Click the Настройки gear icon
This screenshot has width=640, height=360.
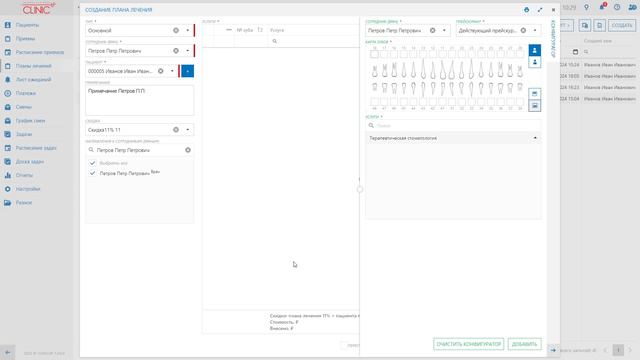[x=8, y=189]
